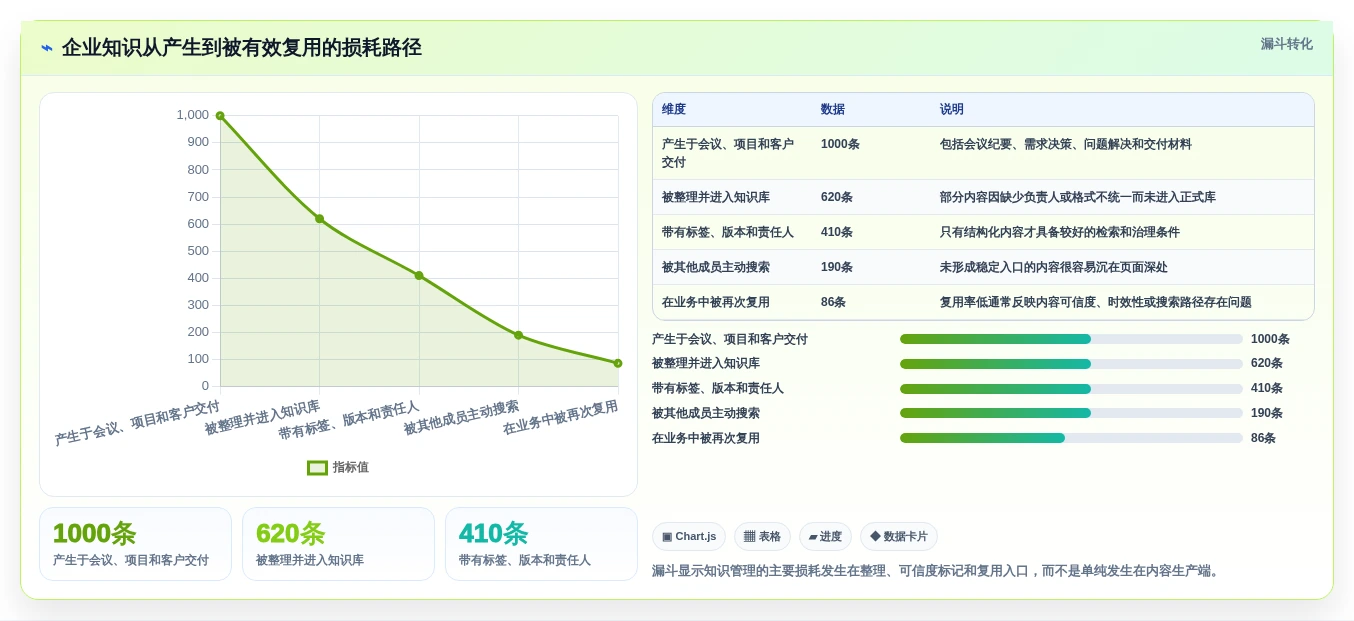Click the lightning icon beside the title
Viewport: 1354px width, 621px height.
coord(47,48)
